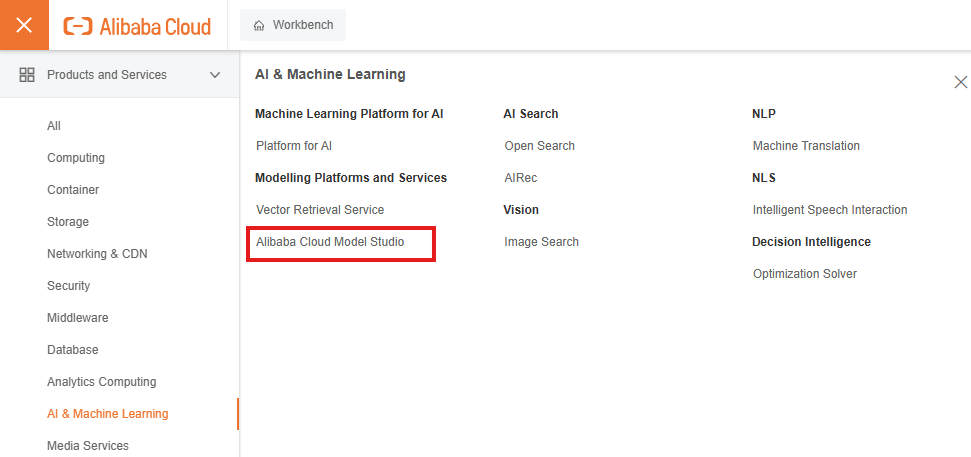Select the Database category
This screenshot has width=971, height=457.
pos(72,350)
